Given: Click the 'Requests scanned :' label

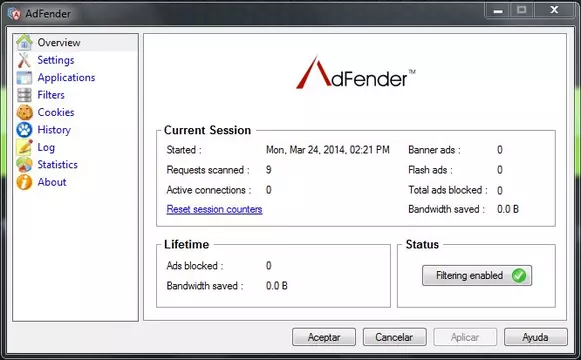Looking at the screenshot, I should [208, 170].
